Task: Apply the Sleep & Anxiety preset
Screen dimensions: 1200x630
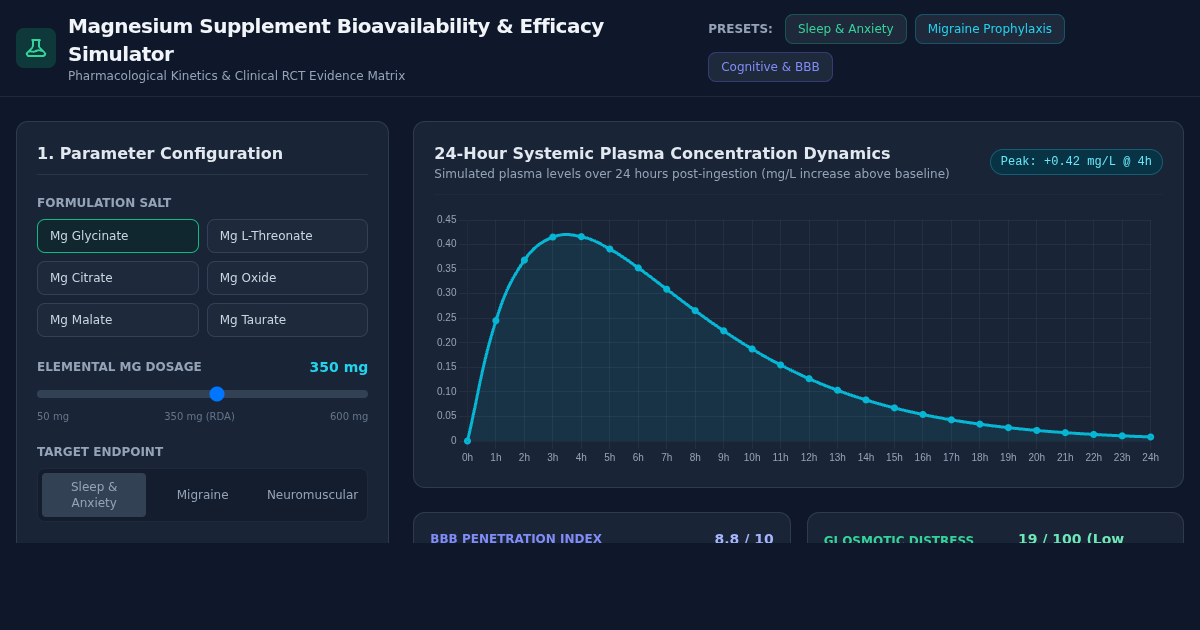Action: [846, 29]
